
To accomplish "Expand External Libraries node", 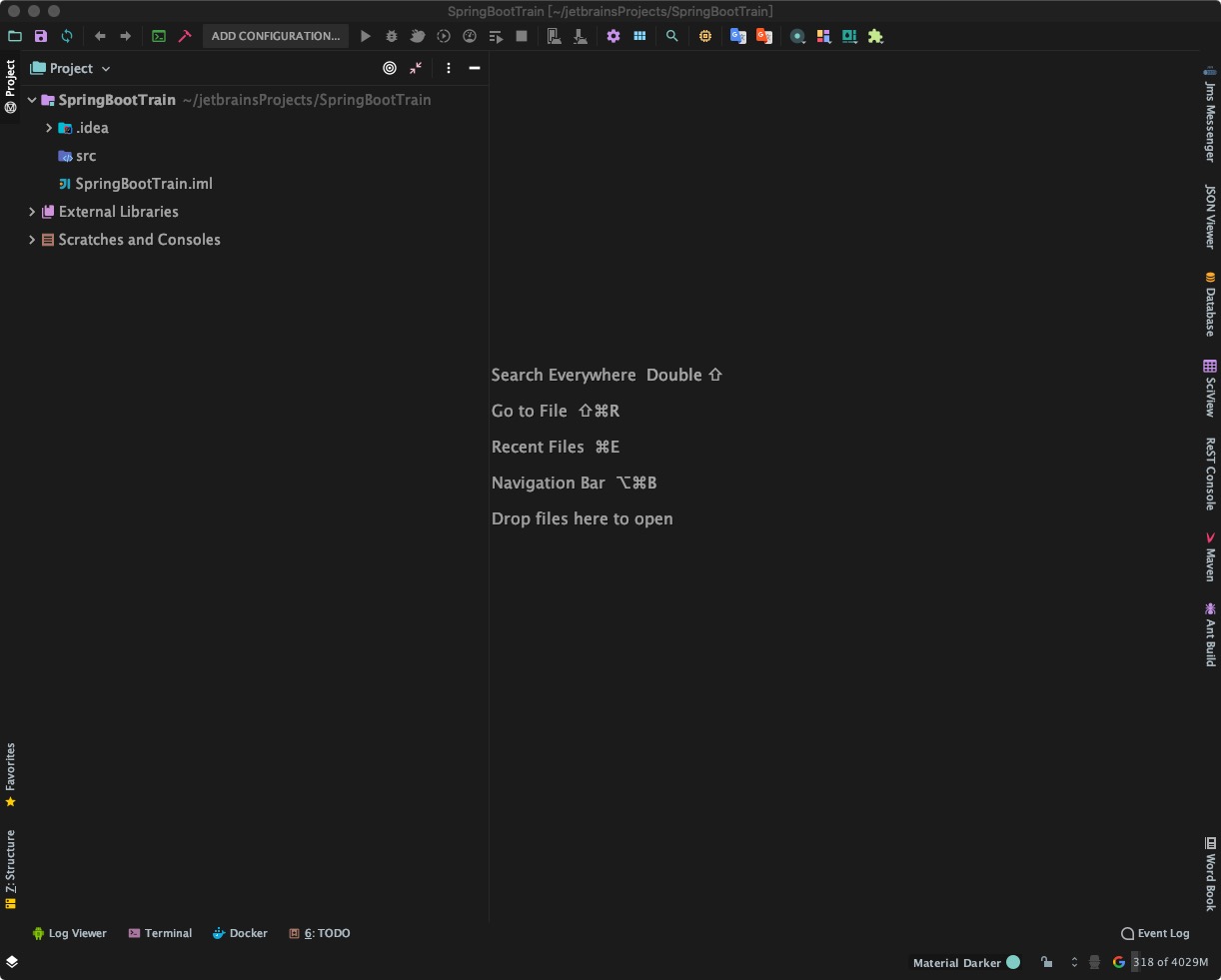I will [x=32, y=212].
